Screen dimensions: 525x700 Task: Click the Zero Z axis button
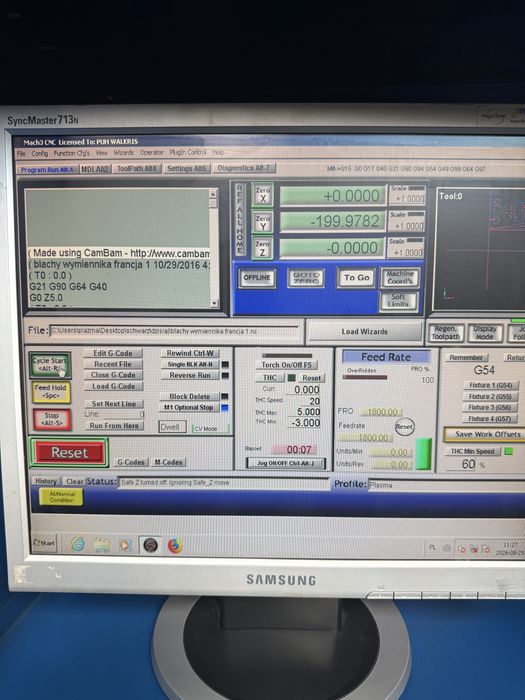click(x=262, y=248)
